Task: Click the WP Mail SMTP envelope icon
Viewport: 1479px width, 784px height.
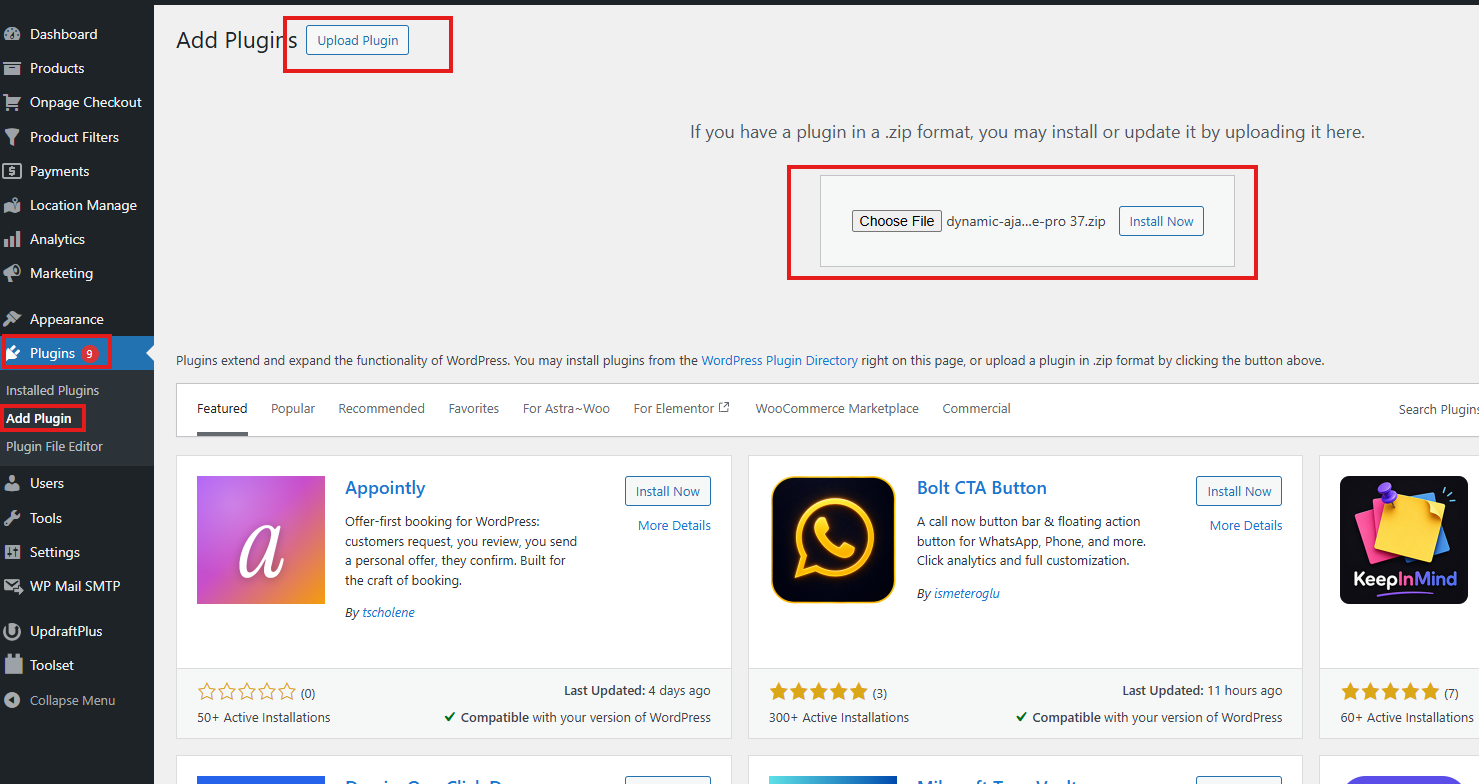Action: [12, 586]
